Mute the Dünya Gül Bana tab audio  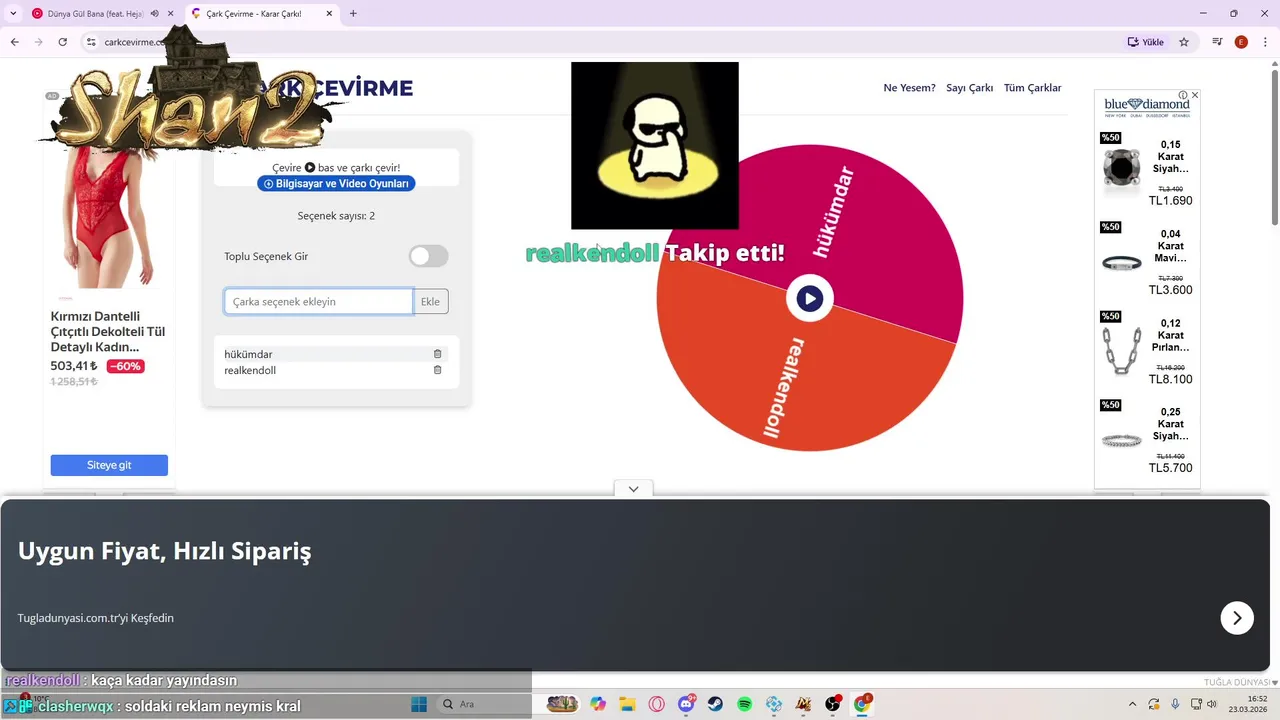(x=155, y=14)
